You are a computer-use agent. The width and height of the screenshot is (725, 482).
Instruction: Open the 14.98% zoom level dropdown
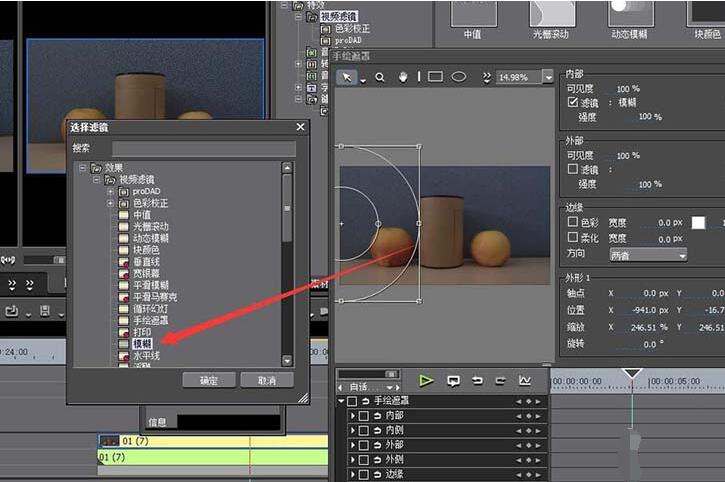click(548, 77)
